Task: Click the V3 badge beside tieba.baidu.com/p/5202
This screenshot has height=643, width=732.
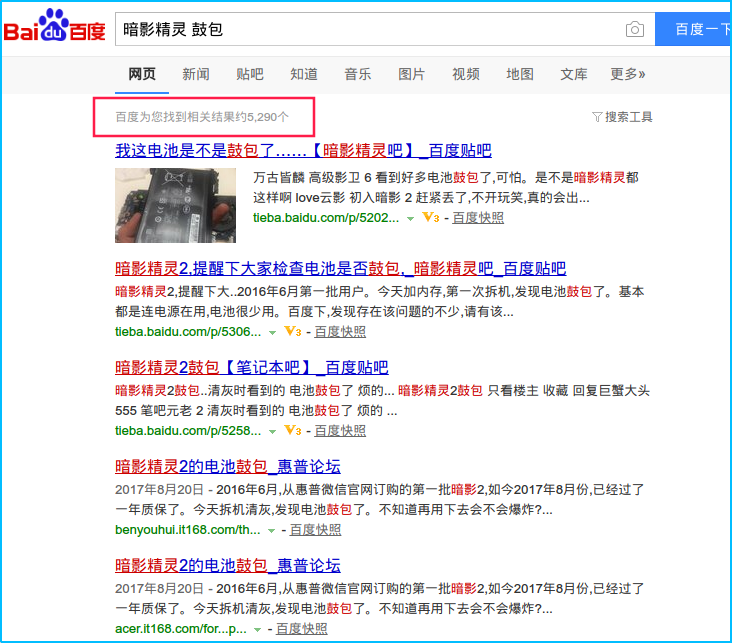Action: [430, 218]
